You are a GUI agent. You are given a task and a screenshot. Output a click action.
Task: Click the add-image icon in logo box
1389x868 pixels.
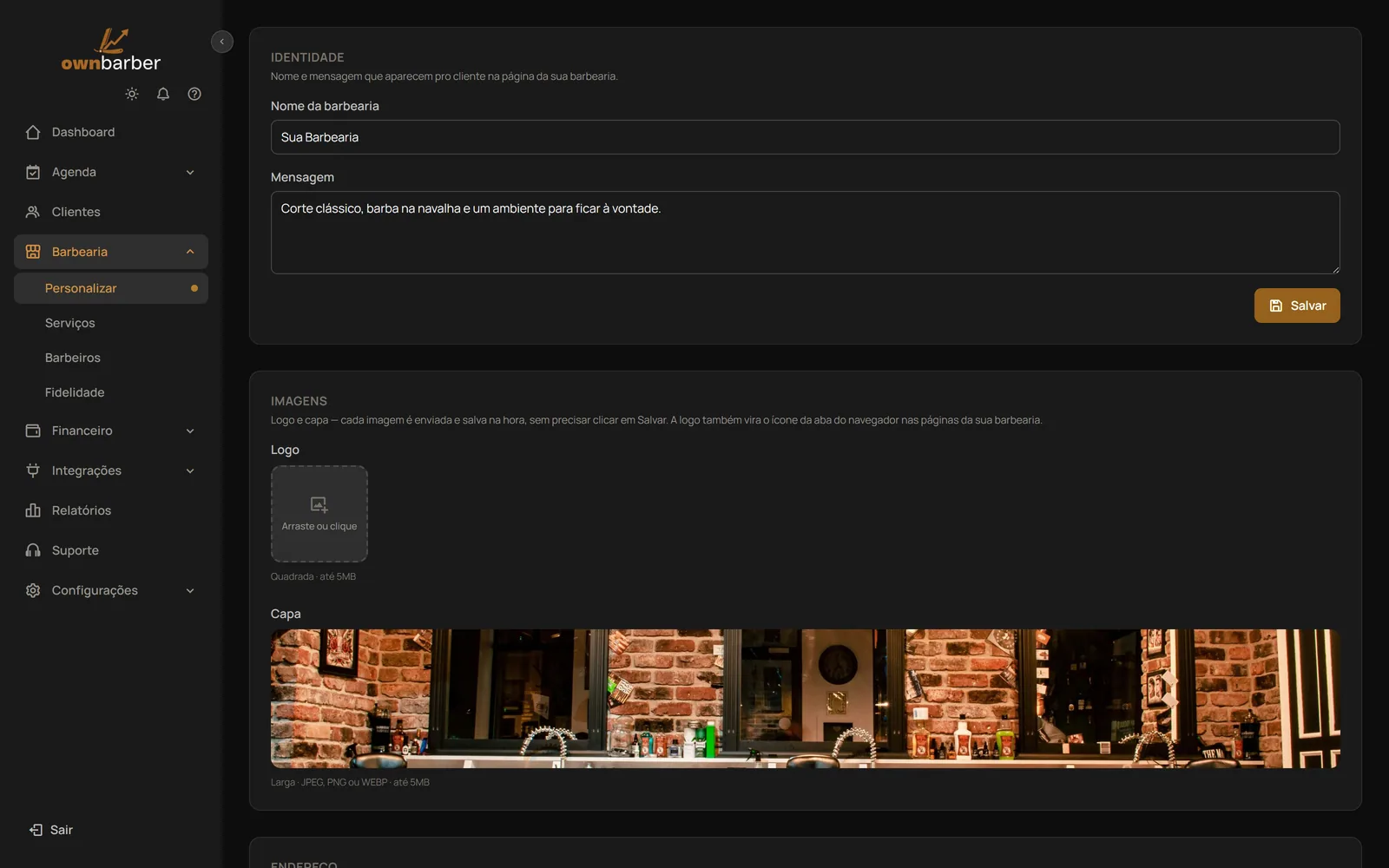[319, 504]
